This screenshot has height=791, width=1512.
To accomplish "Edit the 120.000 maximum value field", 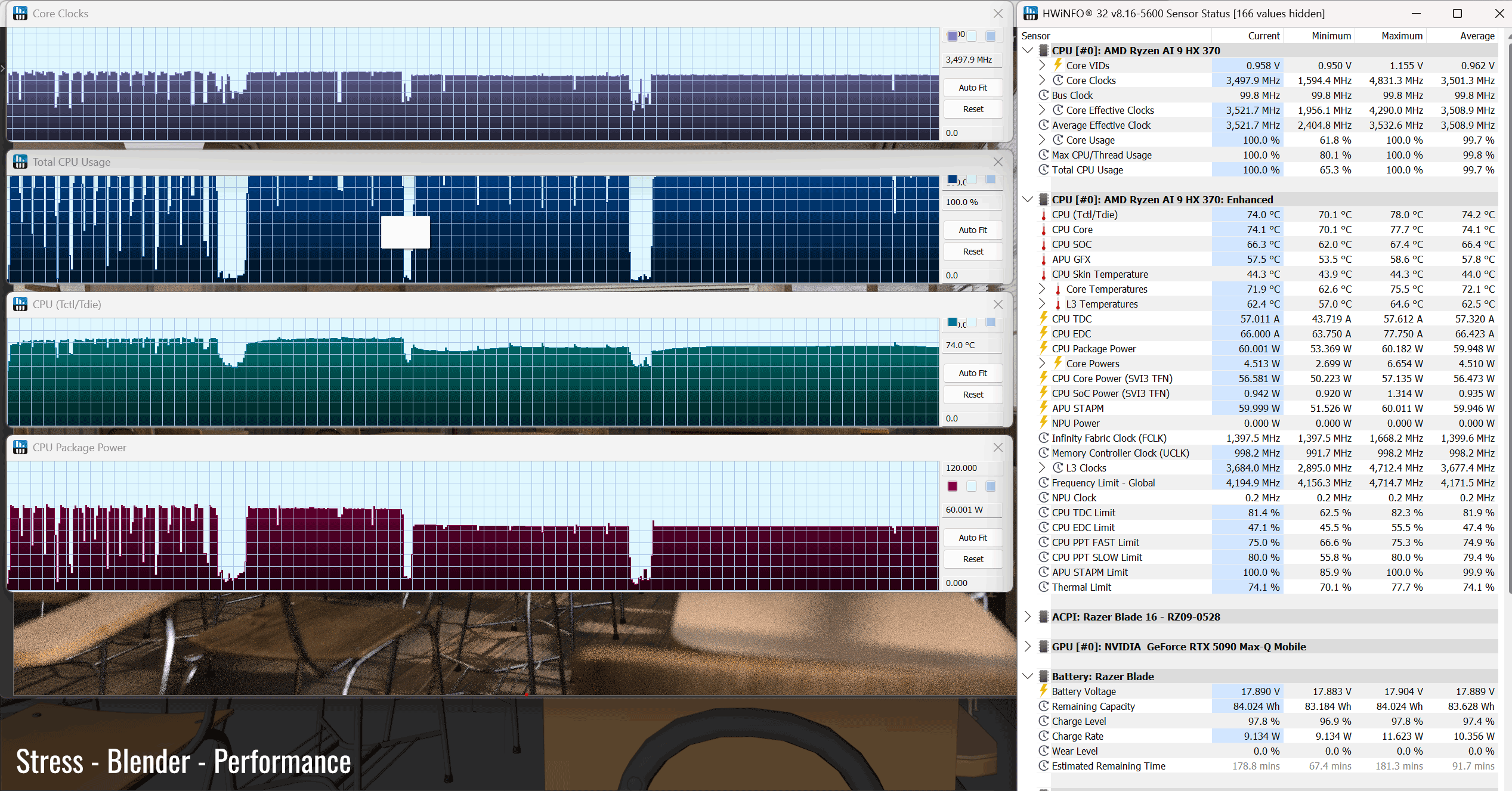I will [972, 468].
